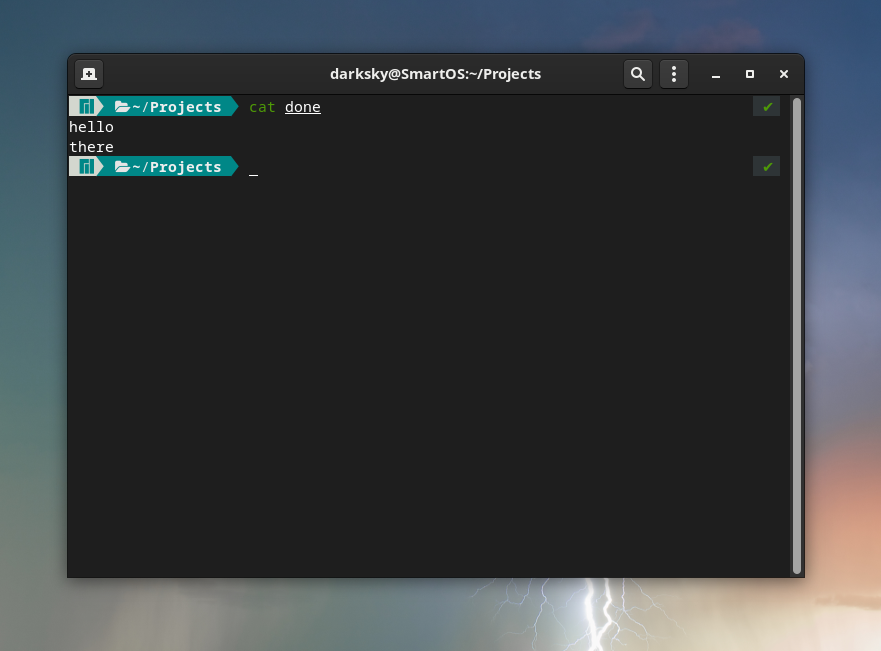Click the 'there' output line
The width and height of the screenshot is (881, 651).
pos(92,147)
